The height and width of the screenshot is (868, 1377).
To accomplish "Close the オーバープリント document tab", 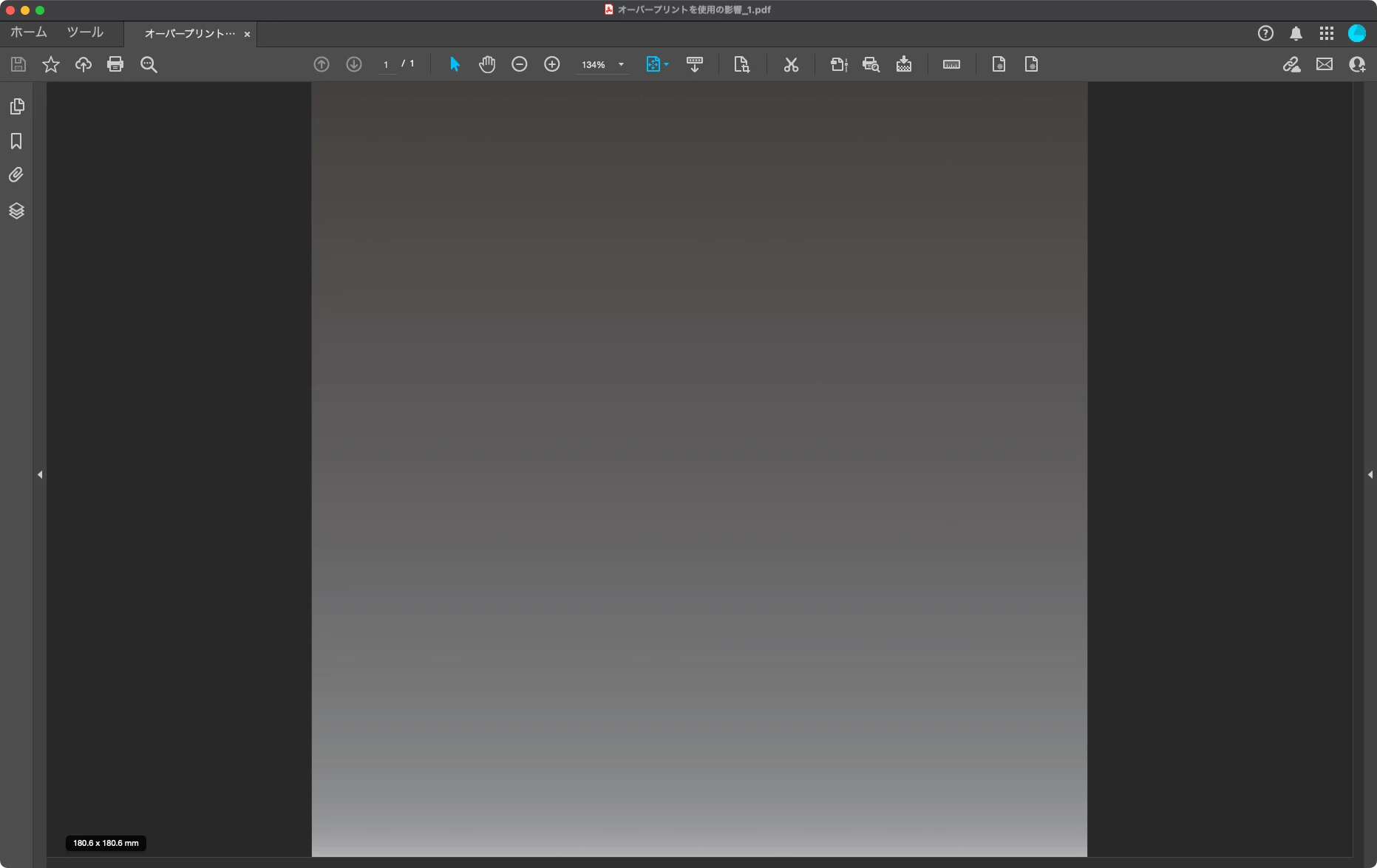I will pos(247,34).
